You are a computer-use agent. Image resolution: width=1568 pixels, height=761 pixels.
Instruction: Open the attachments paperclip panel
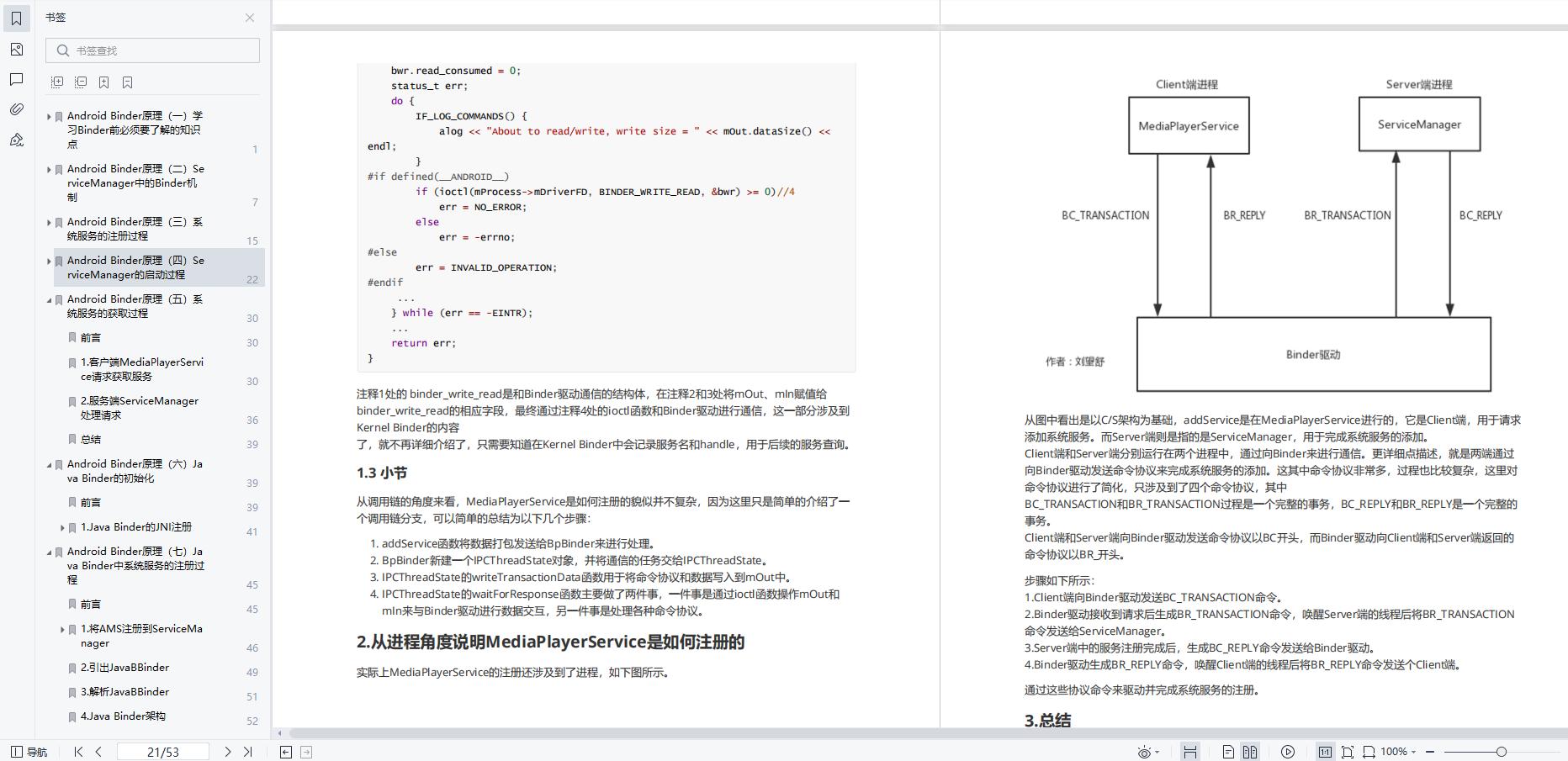16,109
